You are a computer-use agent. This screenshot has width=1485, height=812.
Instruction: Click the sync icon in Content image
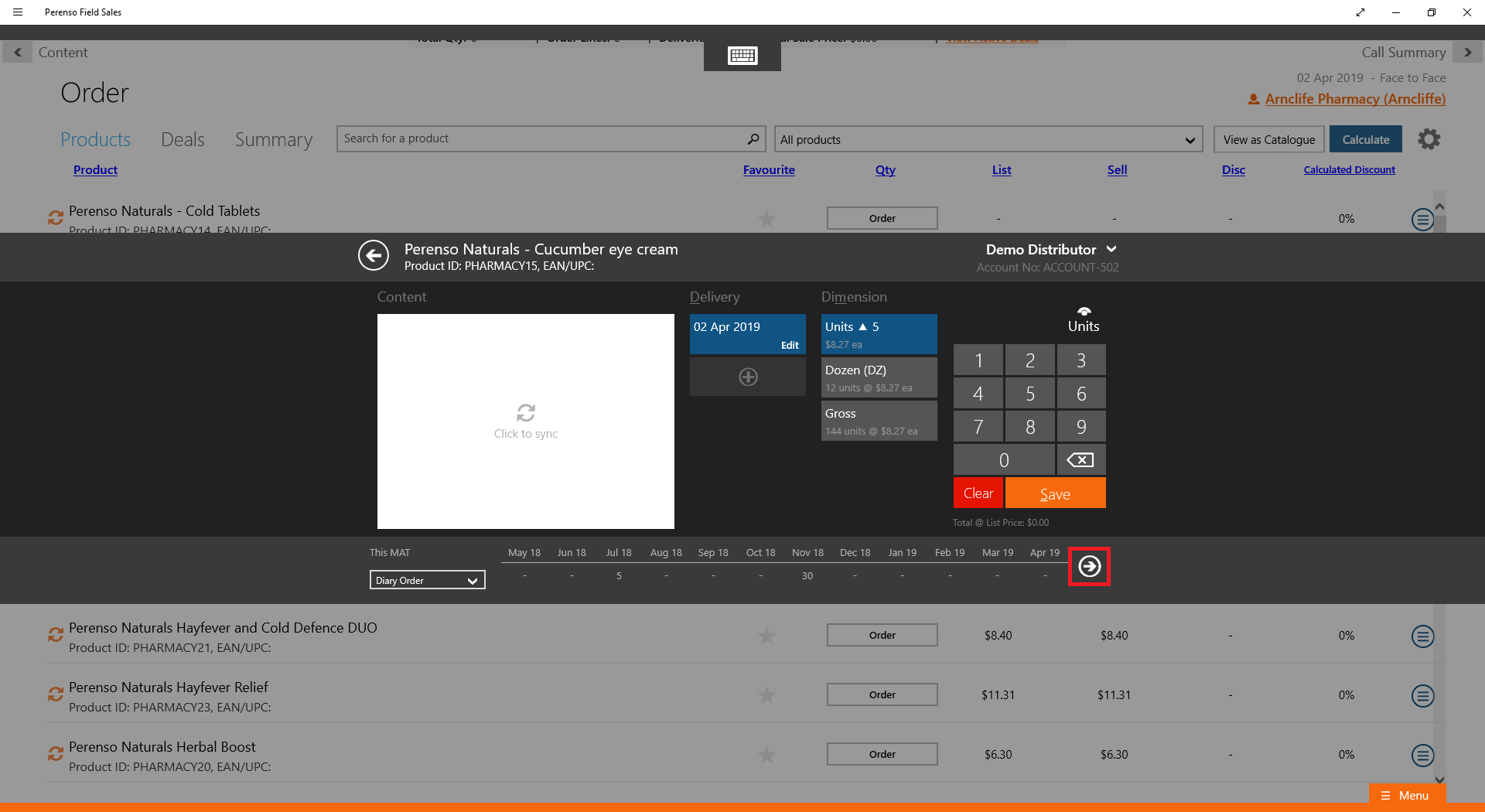pyautogui.click(x=526, y=412)
